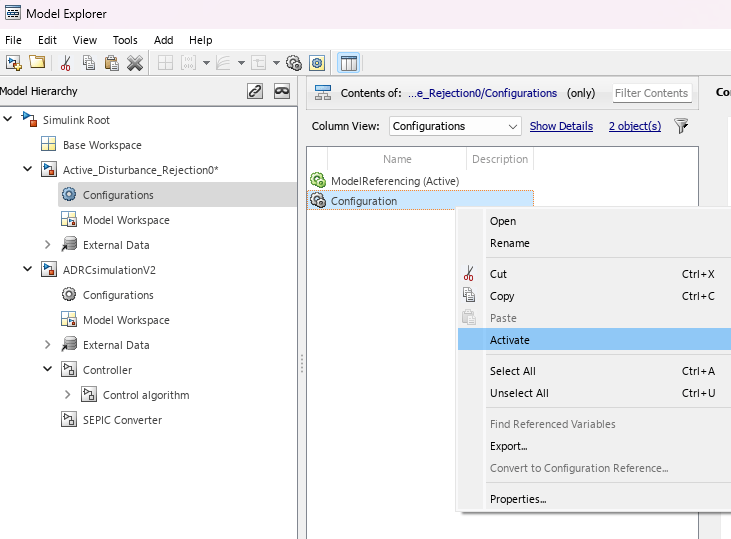Image resolution: width=731 pixels, height=539 pixels.
Task: Click the Delete X toolbar icon
Action: point(135,62)
